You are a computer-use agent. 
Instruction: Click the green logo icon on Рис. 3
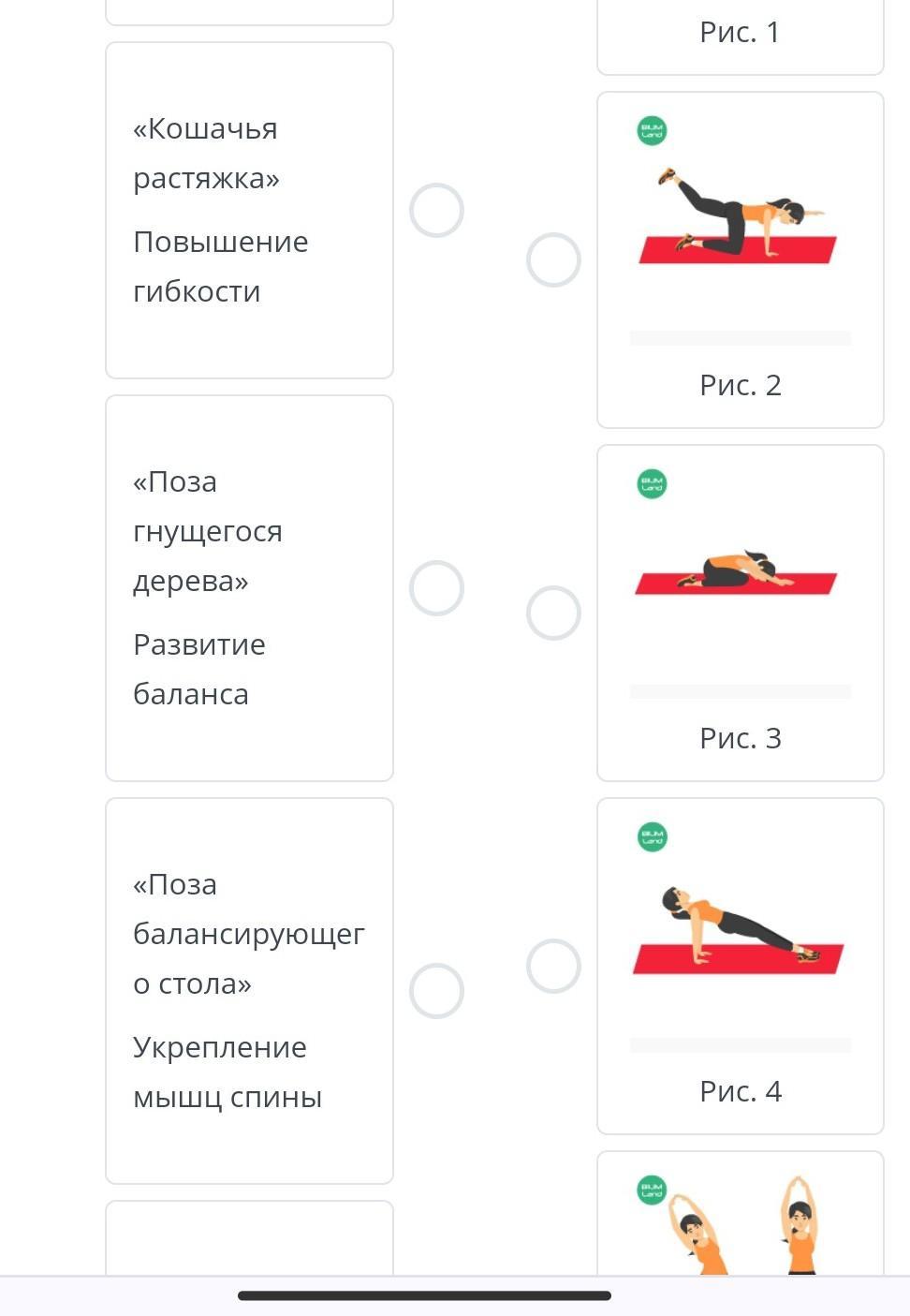(x=652, y=484)
